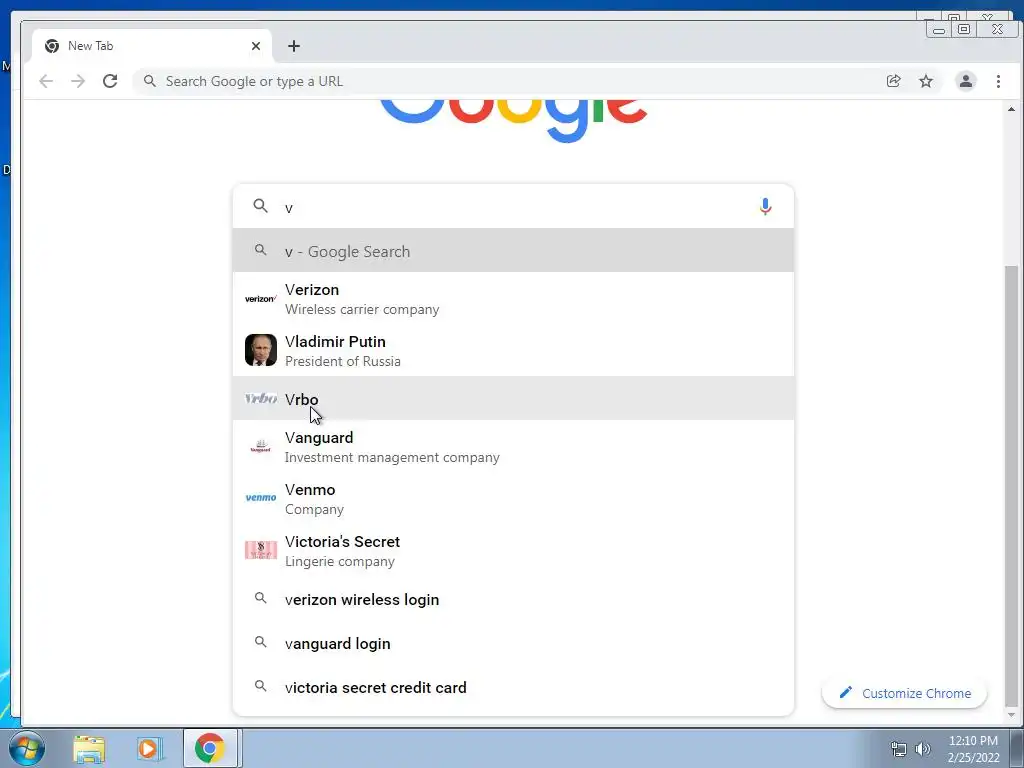This screenshot has width=1024, height=768.
Task: Click the scrollbar up arrow
Action: pyautogui.click(x=1011, y=109)
